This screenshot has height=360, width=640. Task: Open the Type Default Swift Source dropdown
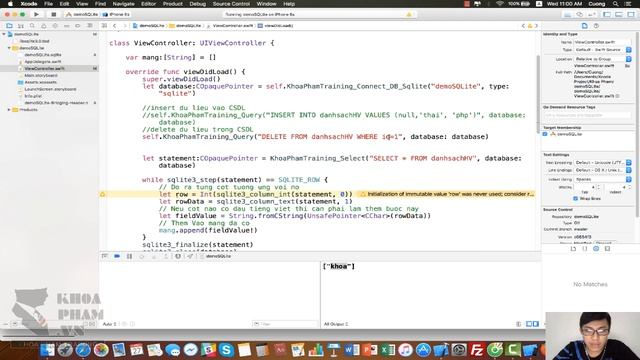click(x=603, y=50)
